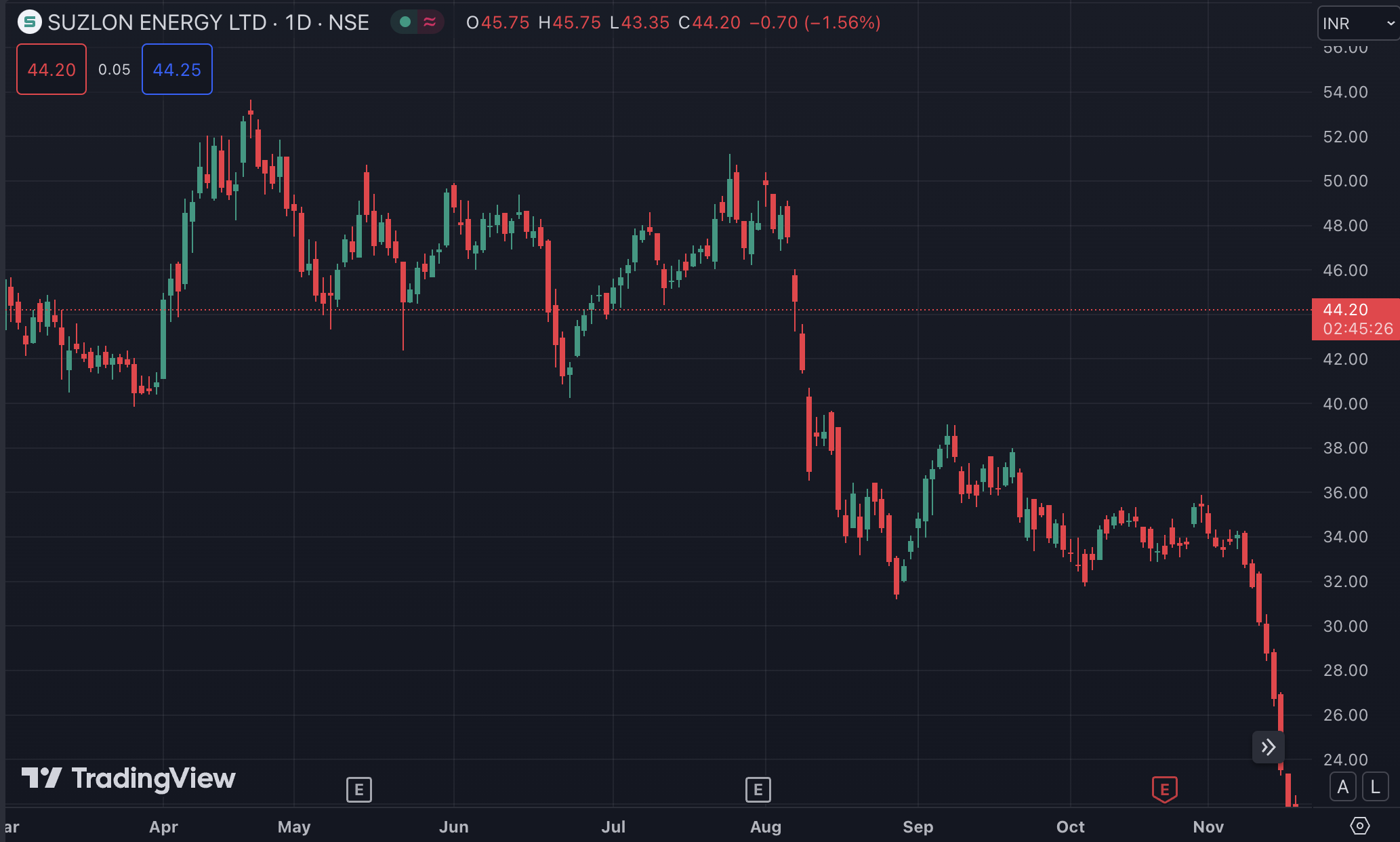Click the delayed data wave icon
Screen dimensions: 1400x842
[x=430, y=22]
